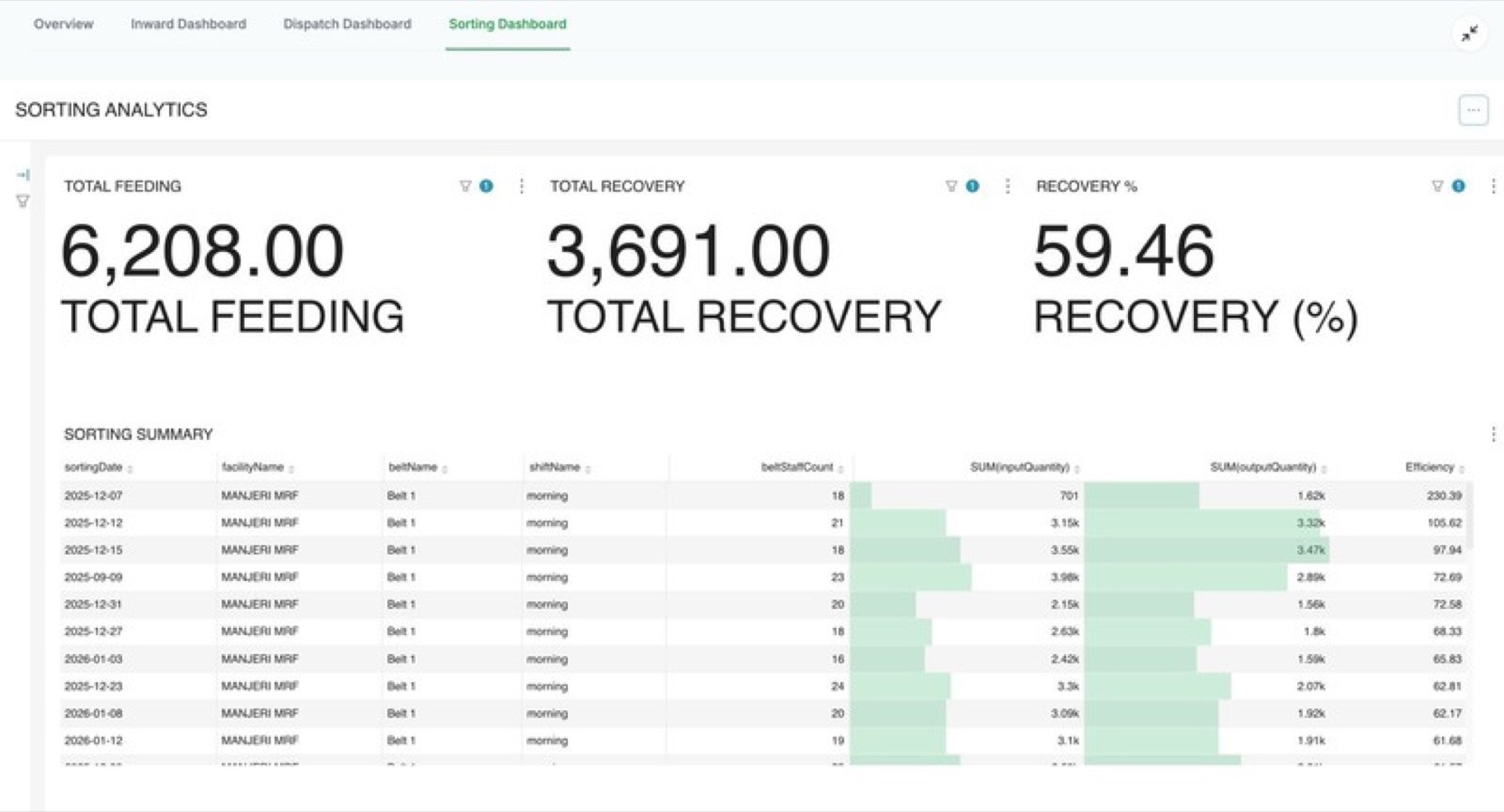This screenshot has height=812, width=1504.
Task: Open the Sorting Analytics ellipsis menu button
Action: pos(1473,110)
